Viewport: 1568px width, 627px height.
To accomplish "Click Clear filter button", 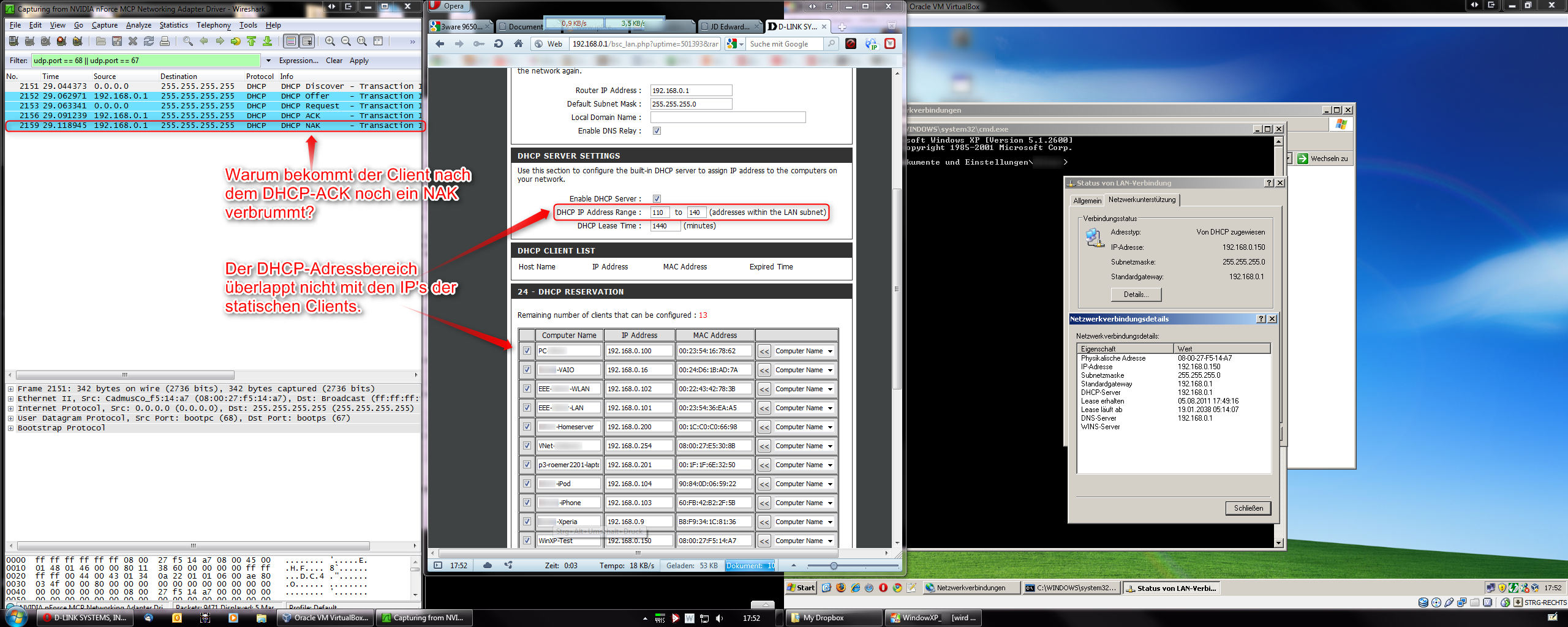I will point(334,61).
